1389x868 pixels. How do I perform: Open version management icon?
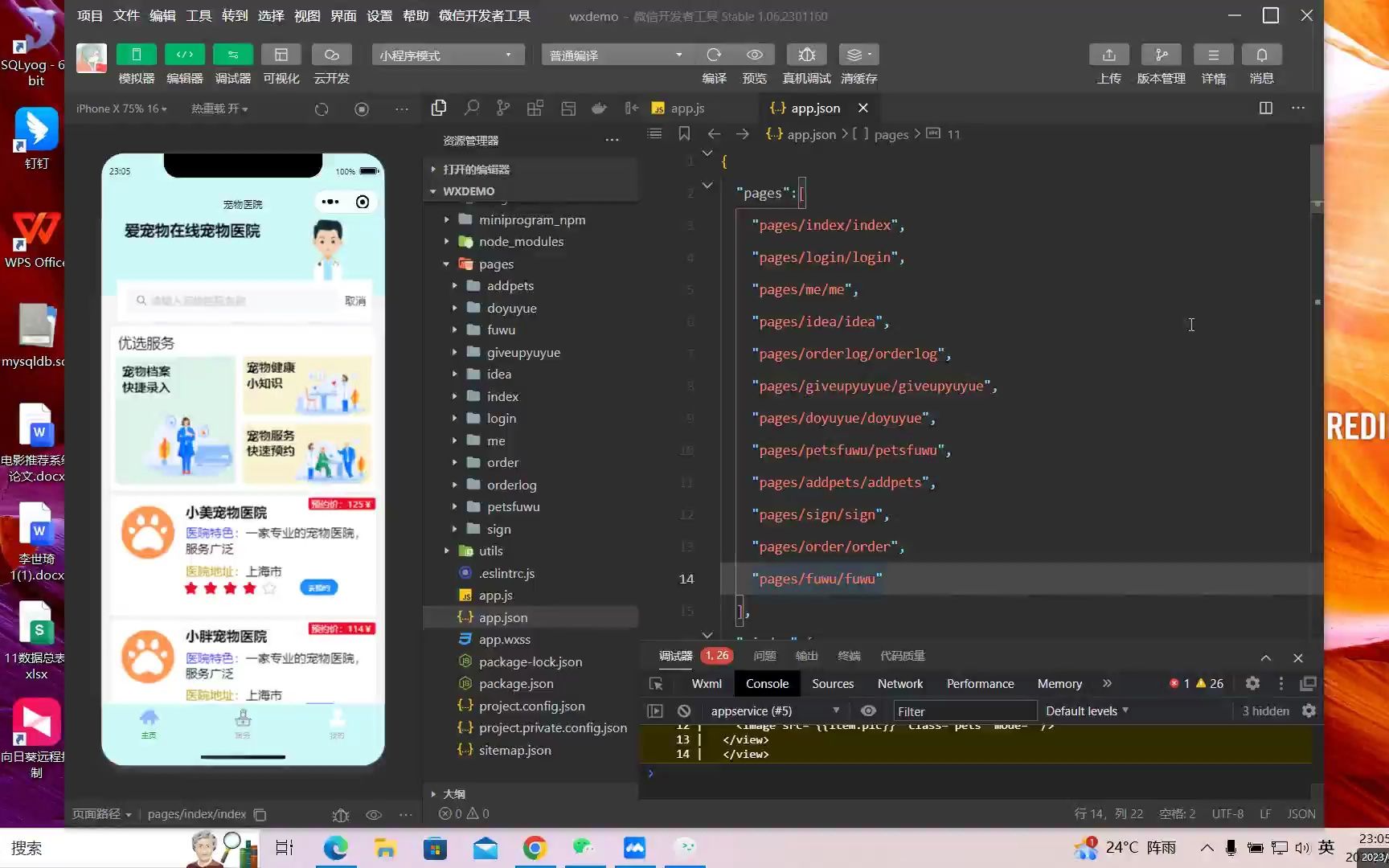point(1161,55)
